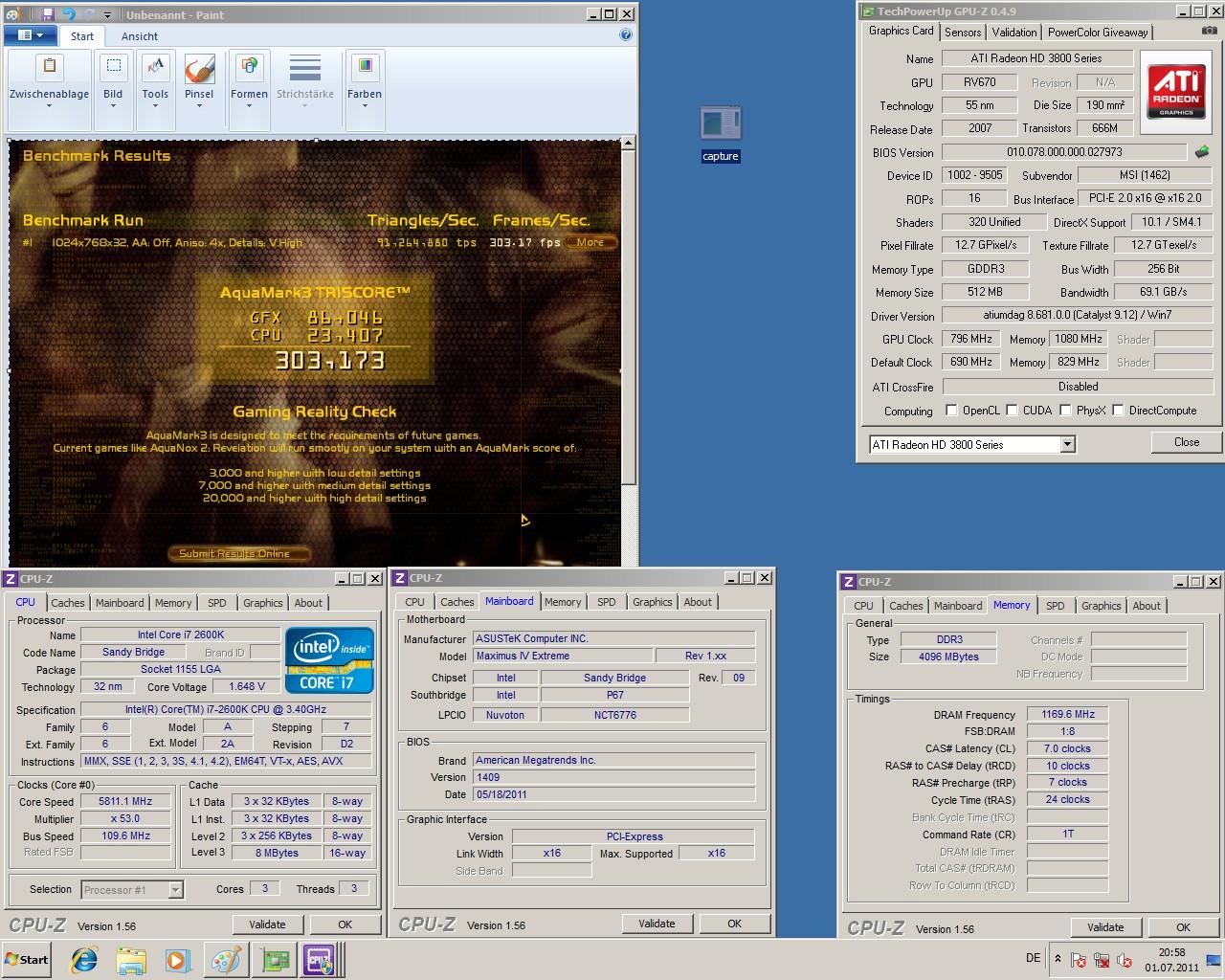Open the Mainboard tab in the right CPU-Z window
The width and height of the screenshot is (1225, 980).
tap(958, 606)
